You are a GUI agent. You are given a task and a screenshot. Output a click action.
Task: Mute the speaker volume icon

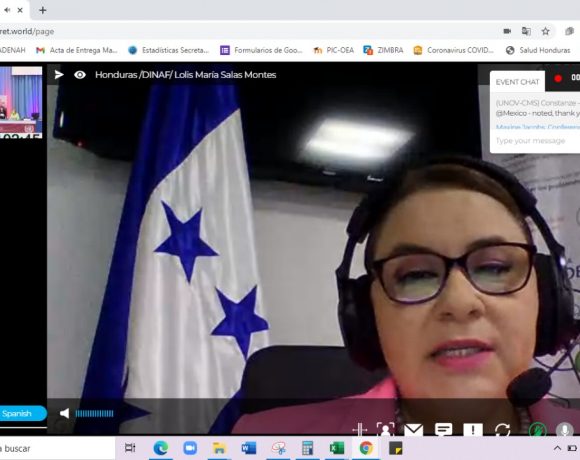click(64, 413)
